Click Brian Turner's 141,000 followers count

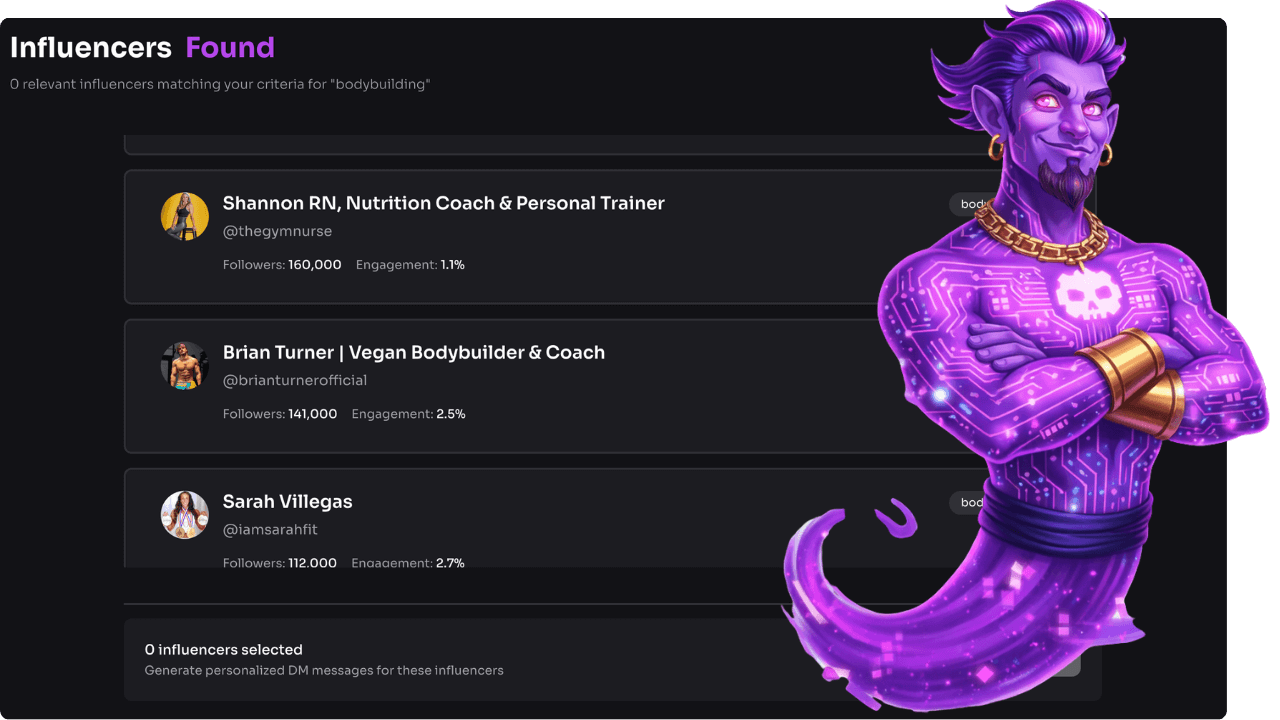313,414
